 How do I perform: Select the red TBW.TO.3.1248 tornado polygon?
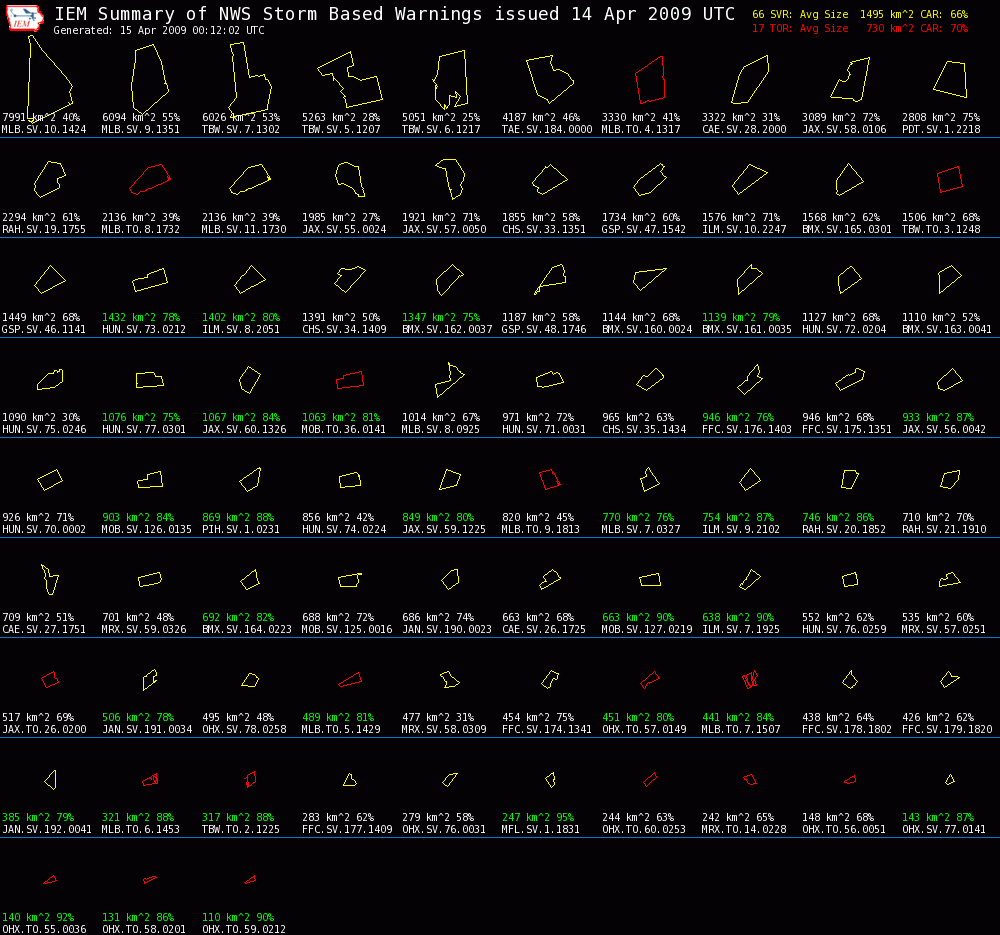[x=950, y=179]
